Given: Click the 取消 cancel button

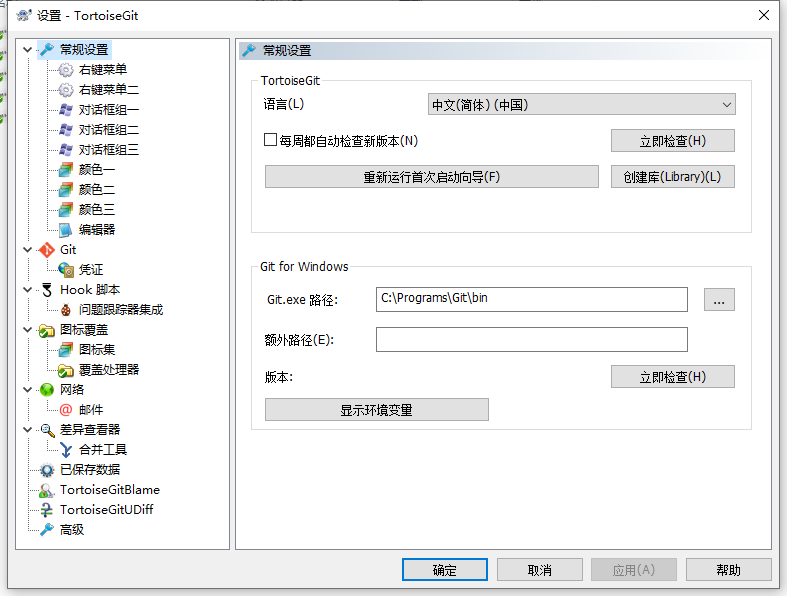Looking at the screenshot, I should click(540, 569).
